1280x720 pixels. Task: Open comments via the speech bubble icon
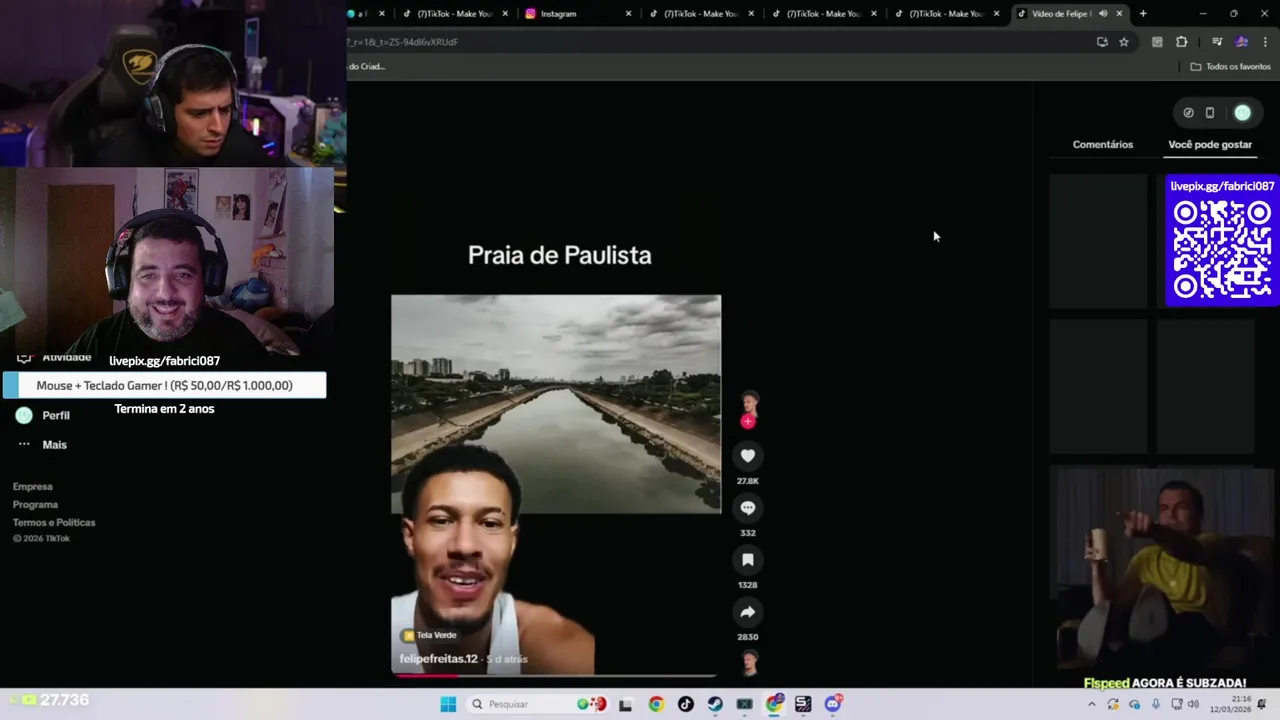point(747,508)
